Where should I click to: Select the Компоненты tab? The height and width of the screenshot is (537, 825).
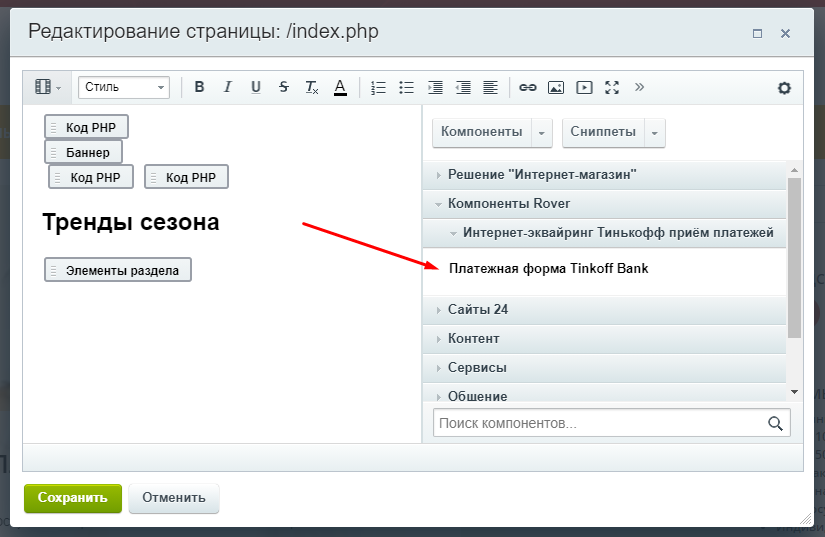(481, 132)
